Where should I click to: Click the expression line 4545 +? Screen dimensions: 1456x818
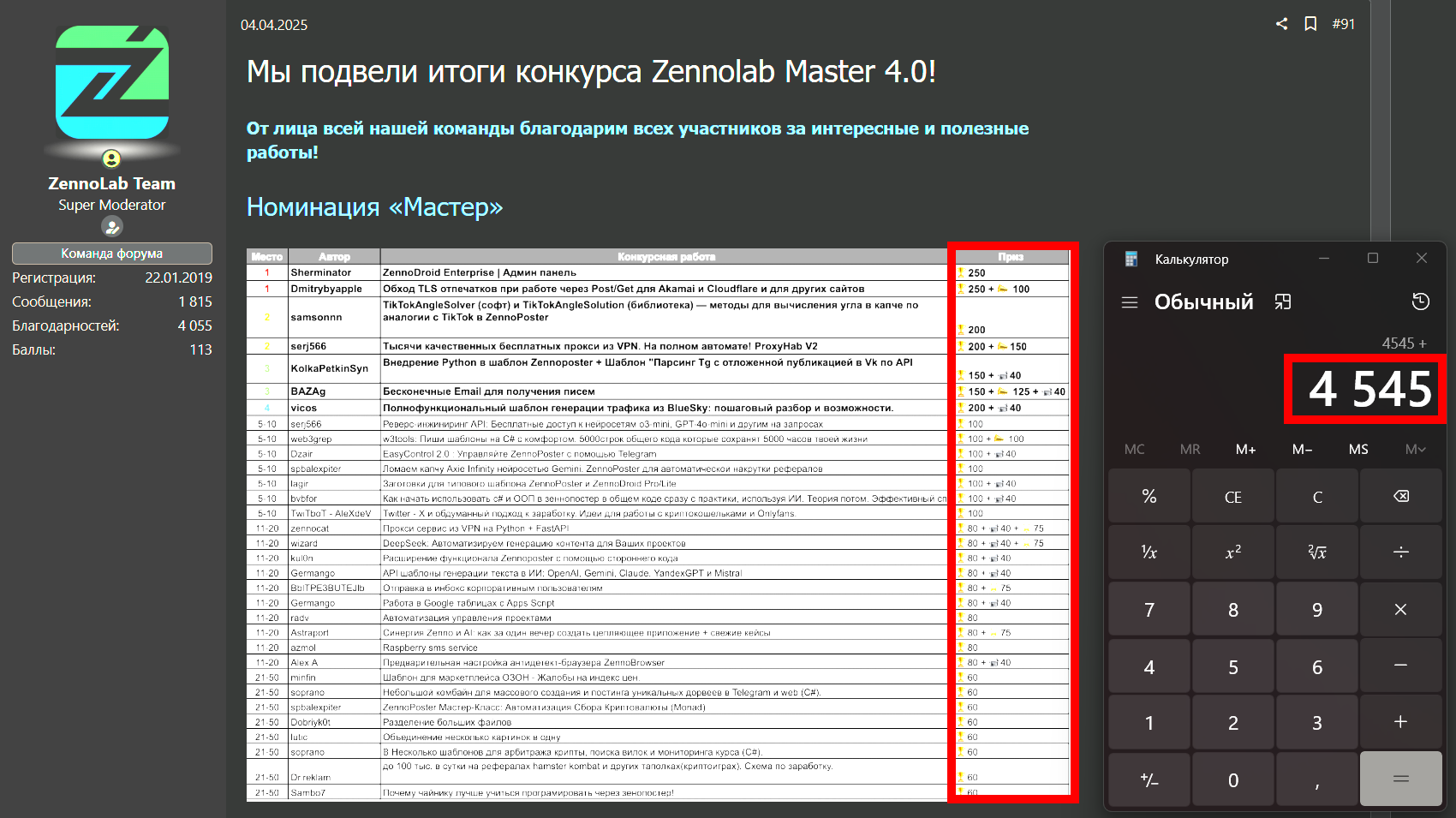tap(1405, 343)
